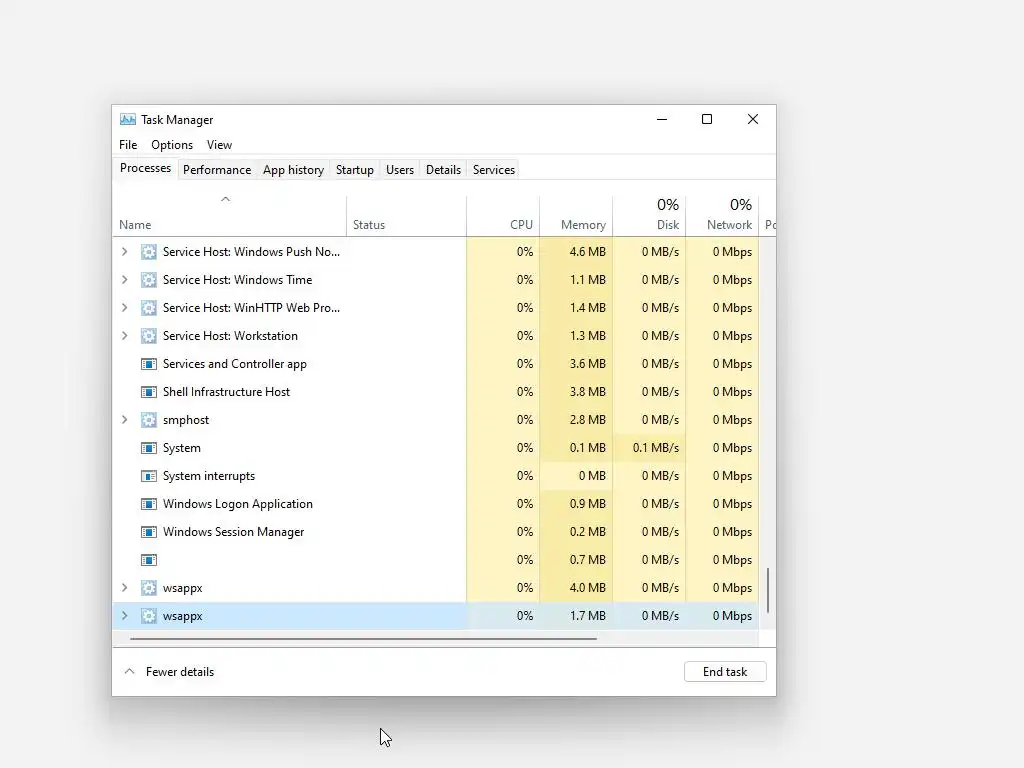The width and height of the screenshot is (1024, 768).
Task: Sort by the Status column header
Action: (406, 216)
